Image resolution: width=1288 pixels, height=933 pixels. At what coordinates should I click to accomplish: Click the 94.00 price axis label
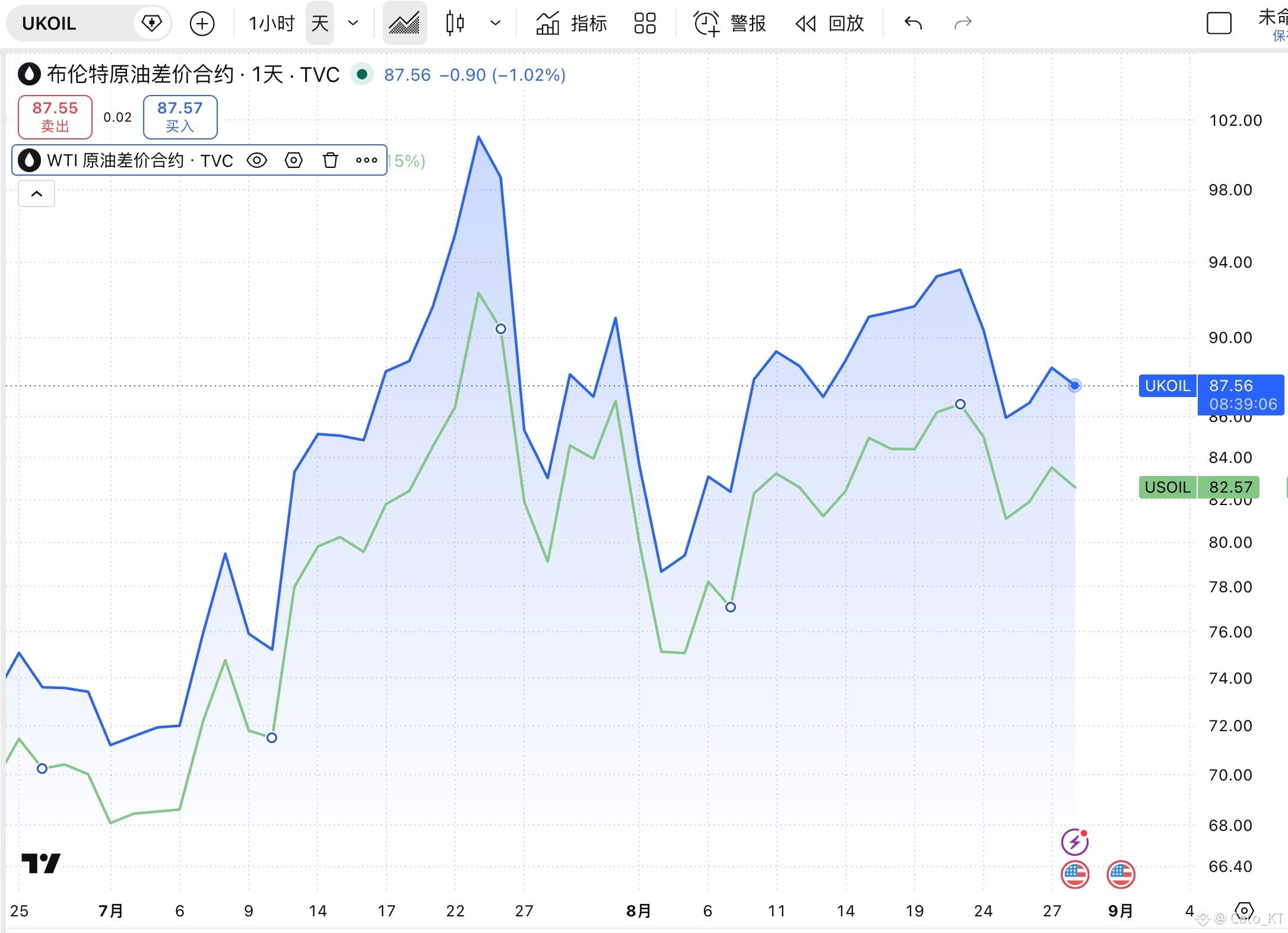1230,262
